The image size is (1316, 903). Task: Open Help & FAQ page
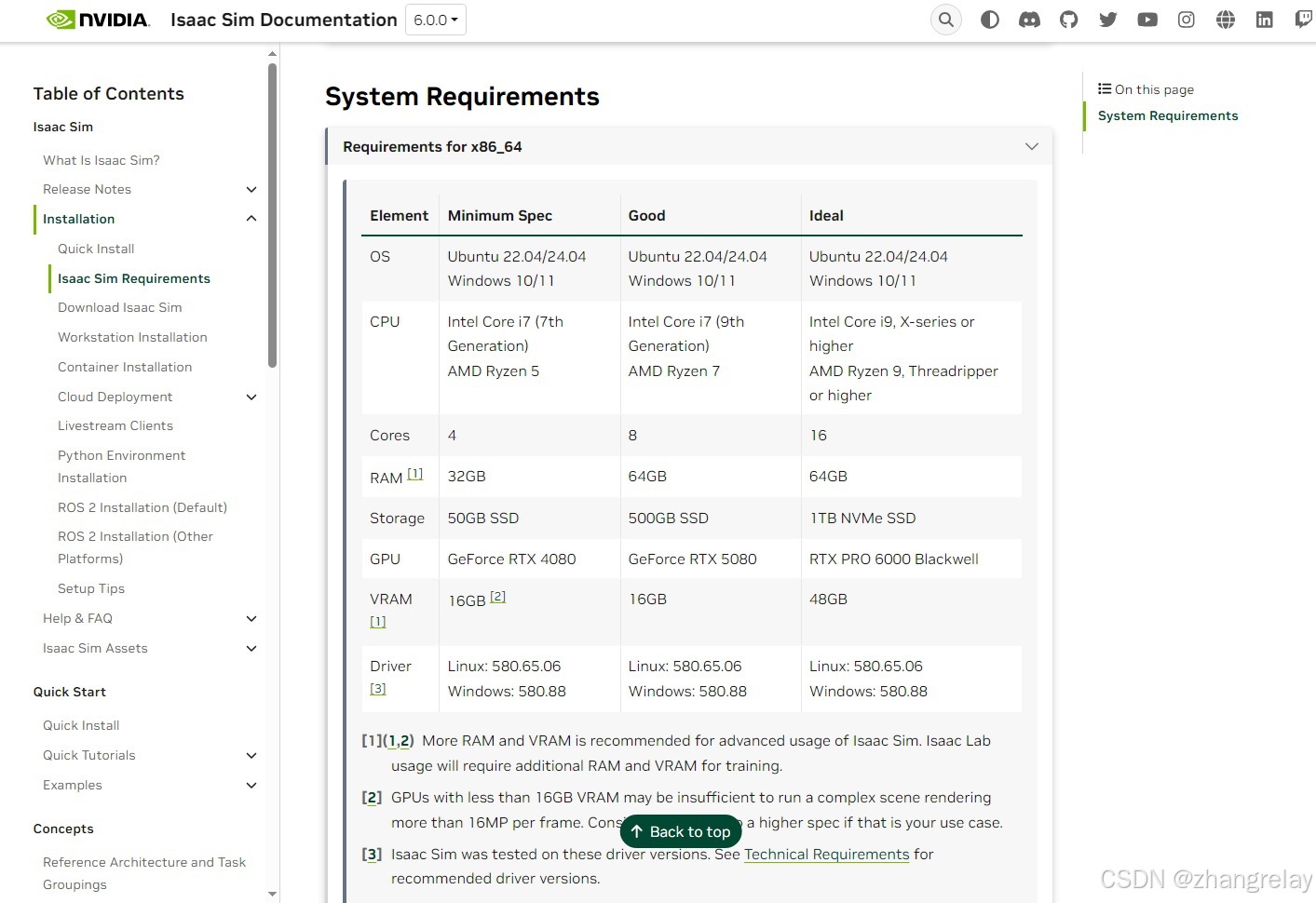pyautogui.click(x=77, y=618)
